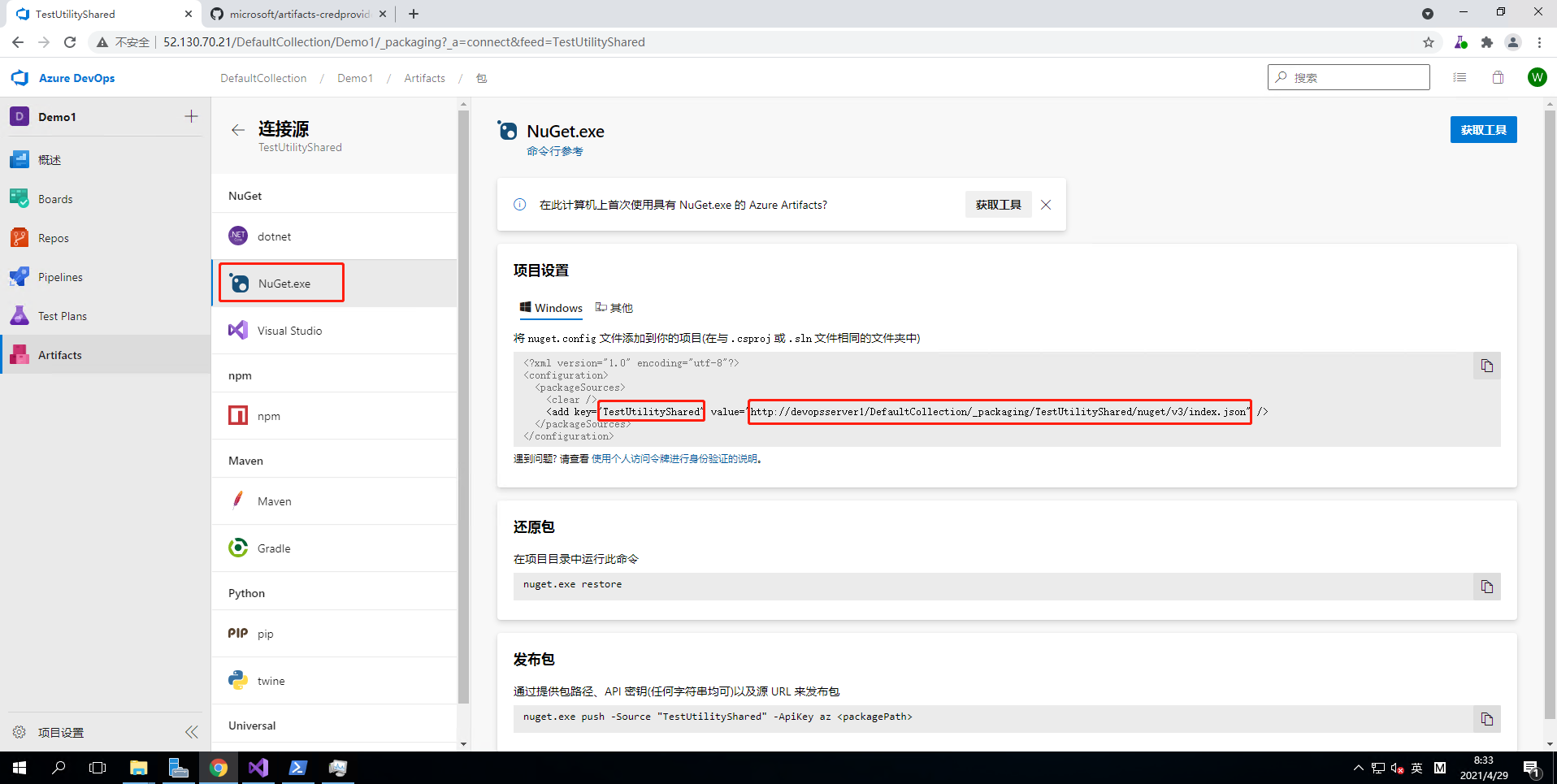Expand the system tray hidden icons
Image resolution: width=1557 pixels, height=784 pixels.
pyautogui.click(x=1358, y=768)
